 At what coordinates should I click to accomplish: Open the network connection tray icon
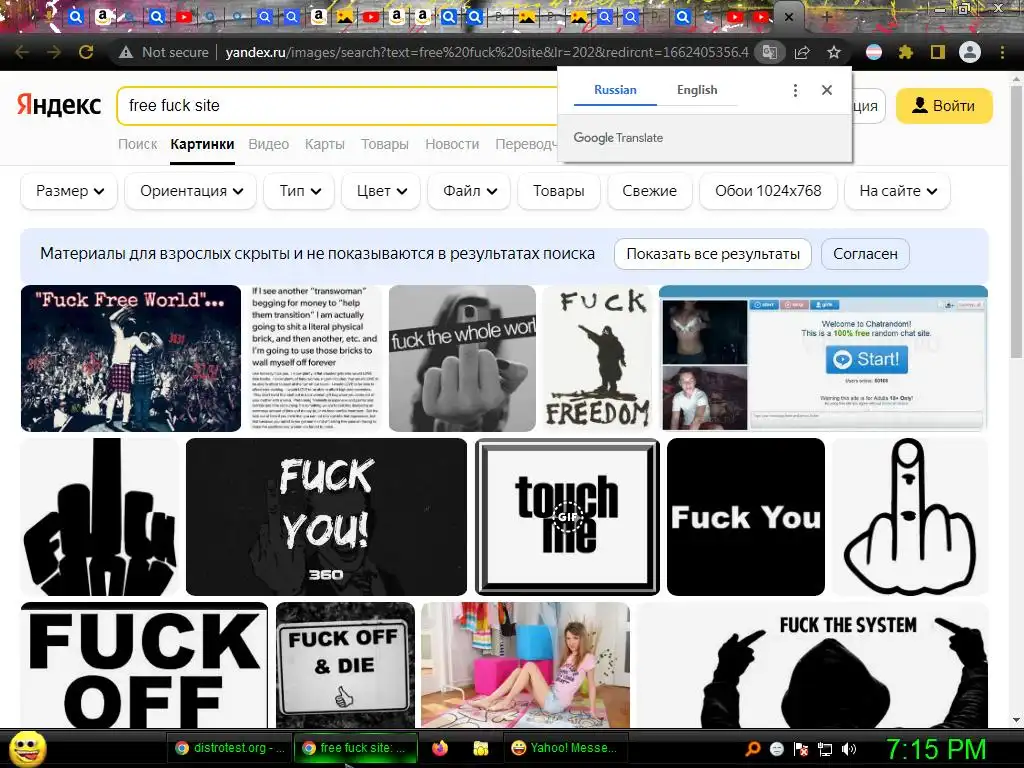(825, 749)
